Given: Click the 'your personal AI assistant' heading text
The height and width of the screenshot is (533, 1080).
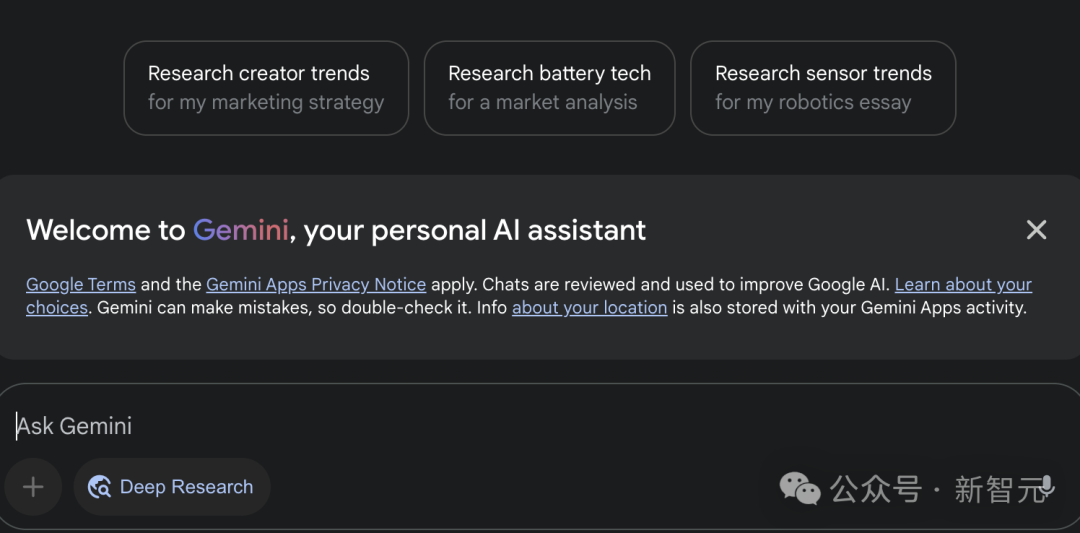Looking at the screenshot, I should pos(475,230).
